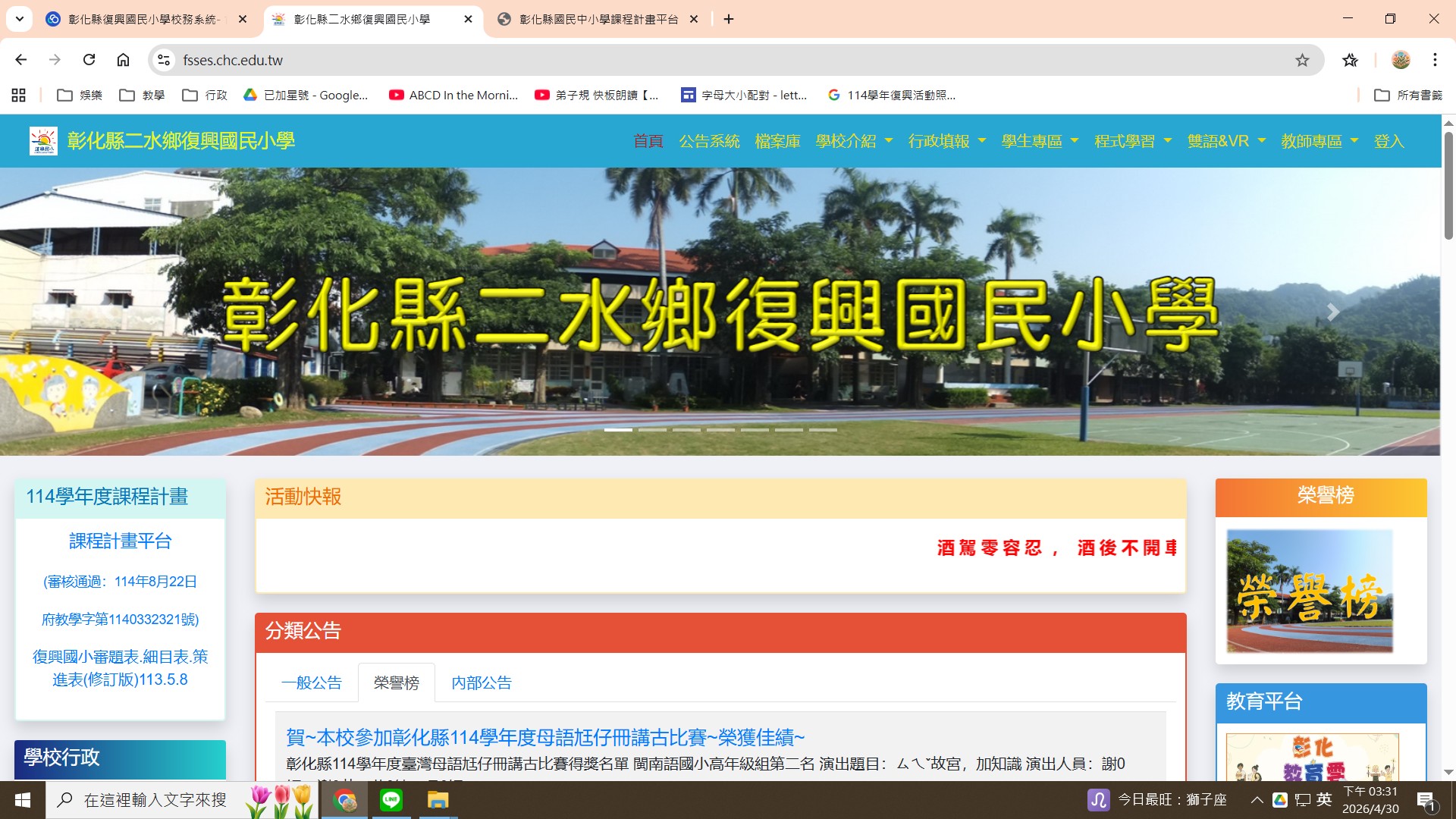This screenshot has height=819, width=1456.
Task: Open the Chrome profile avatar
Action: coord(1401,60)
